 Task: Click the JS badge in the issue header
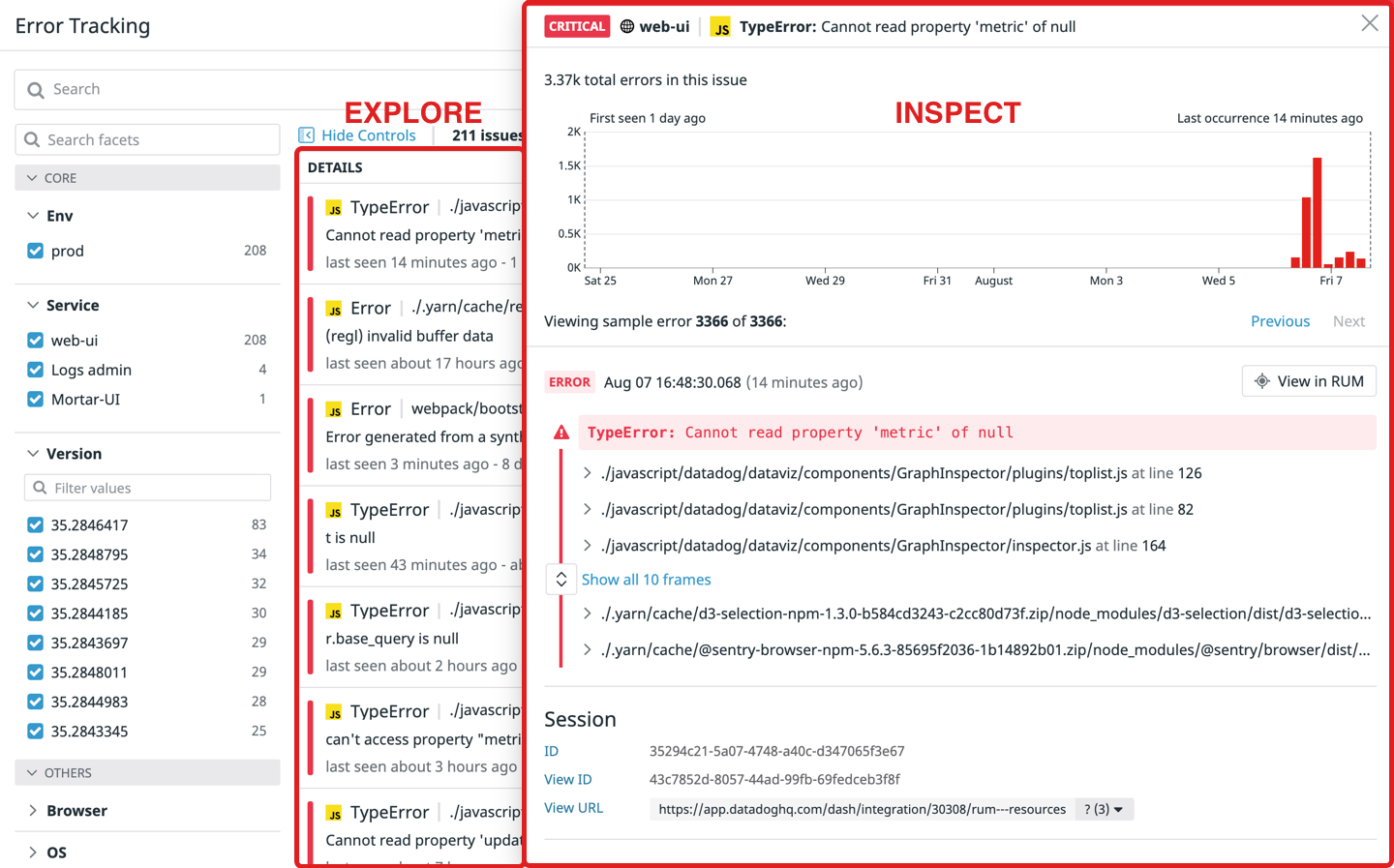pyautogui.click(x=721, y=27)
